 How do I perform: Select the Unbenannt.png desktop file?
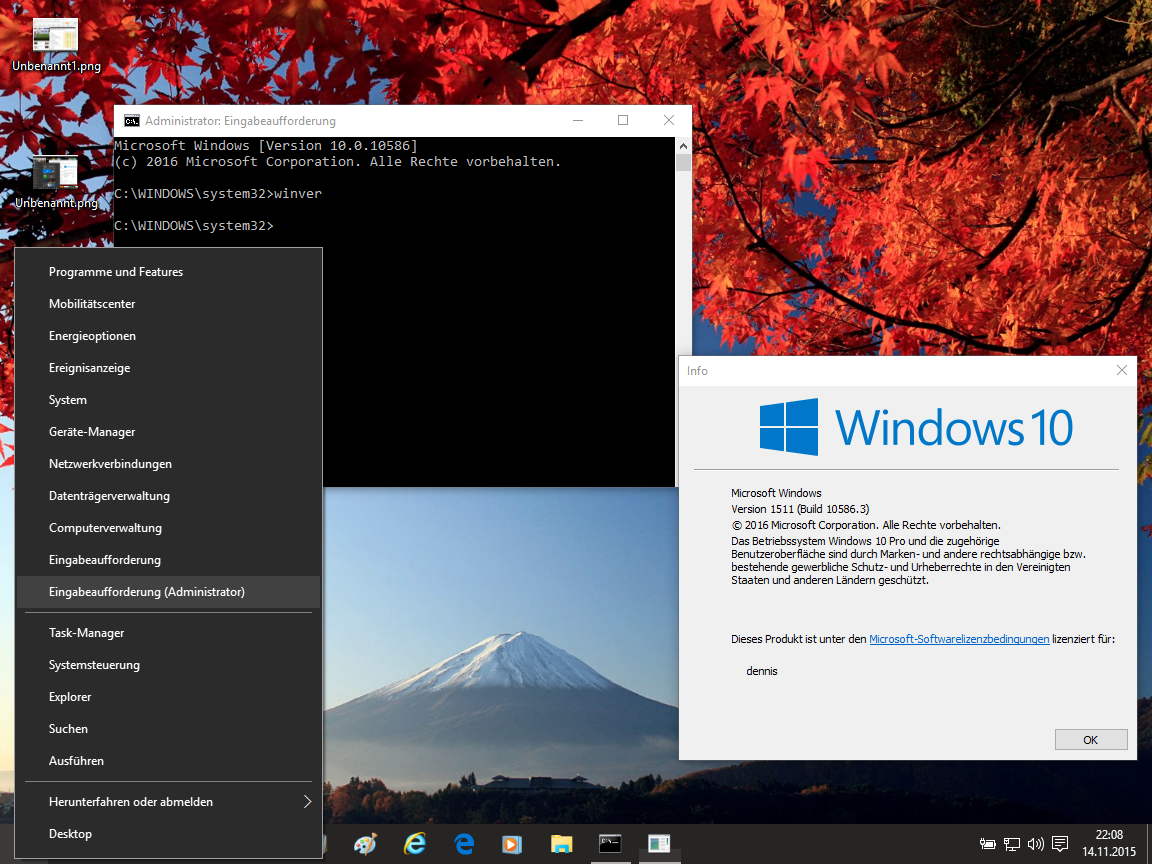(56, 181)
